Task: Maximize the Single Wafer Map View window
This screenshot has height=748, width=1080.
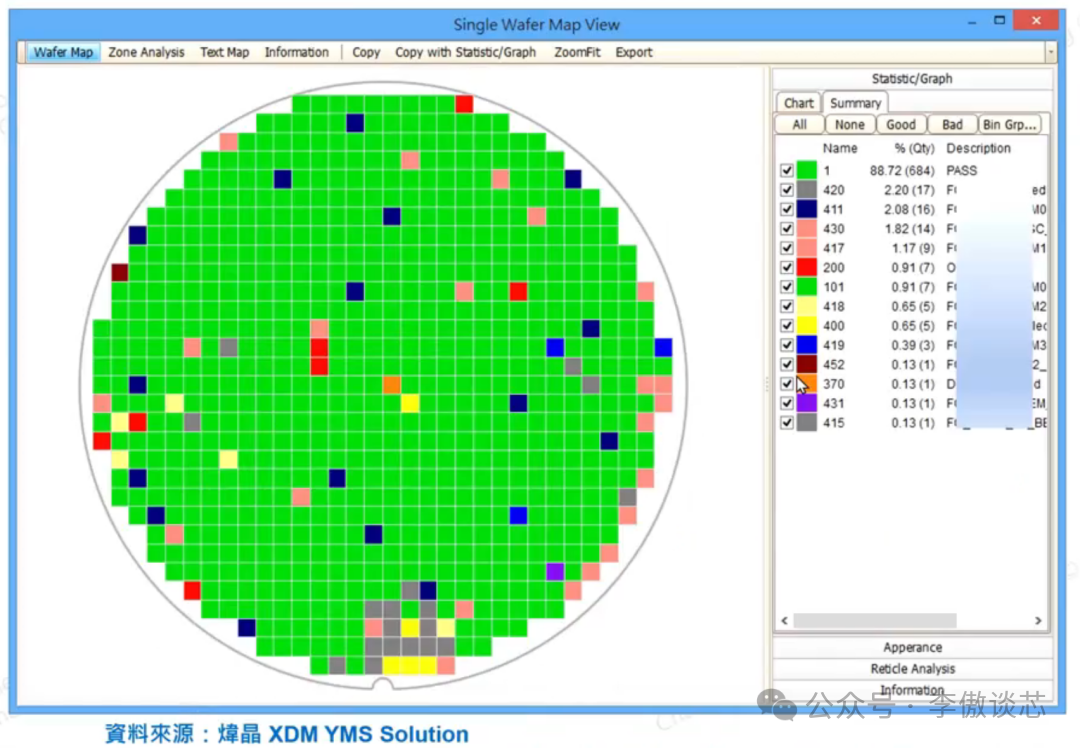Action: click(999, 21)
